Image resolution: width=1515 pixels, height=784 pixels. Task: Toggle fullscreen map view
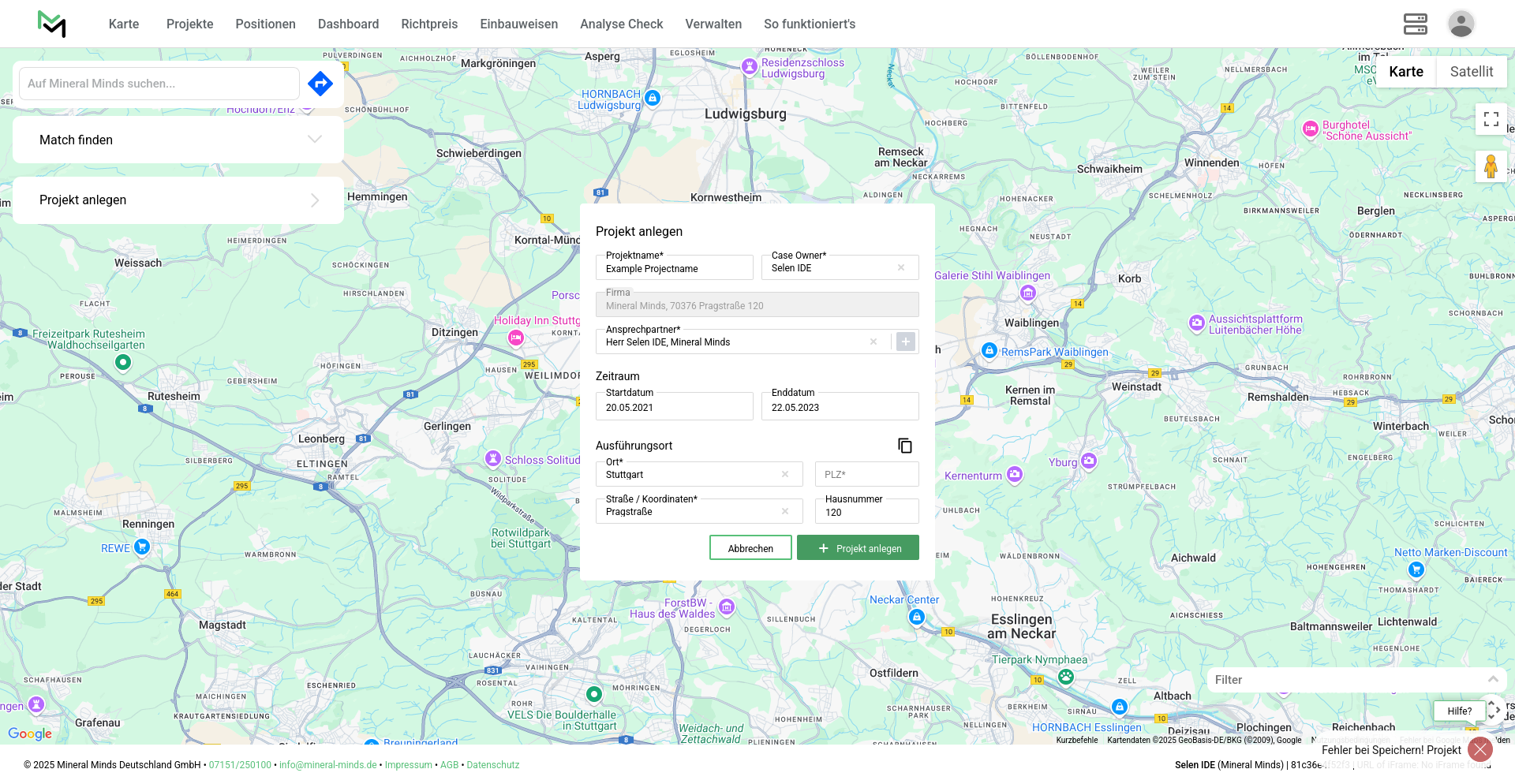click(1491, 119)
